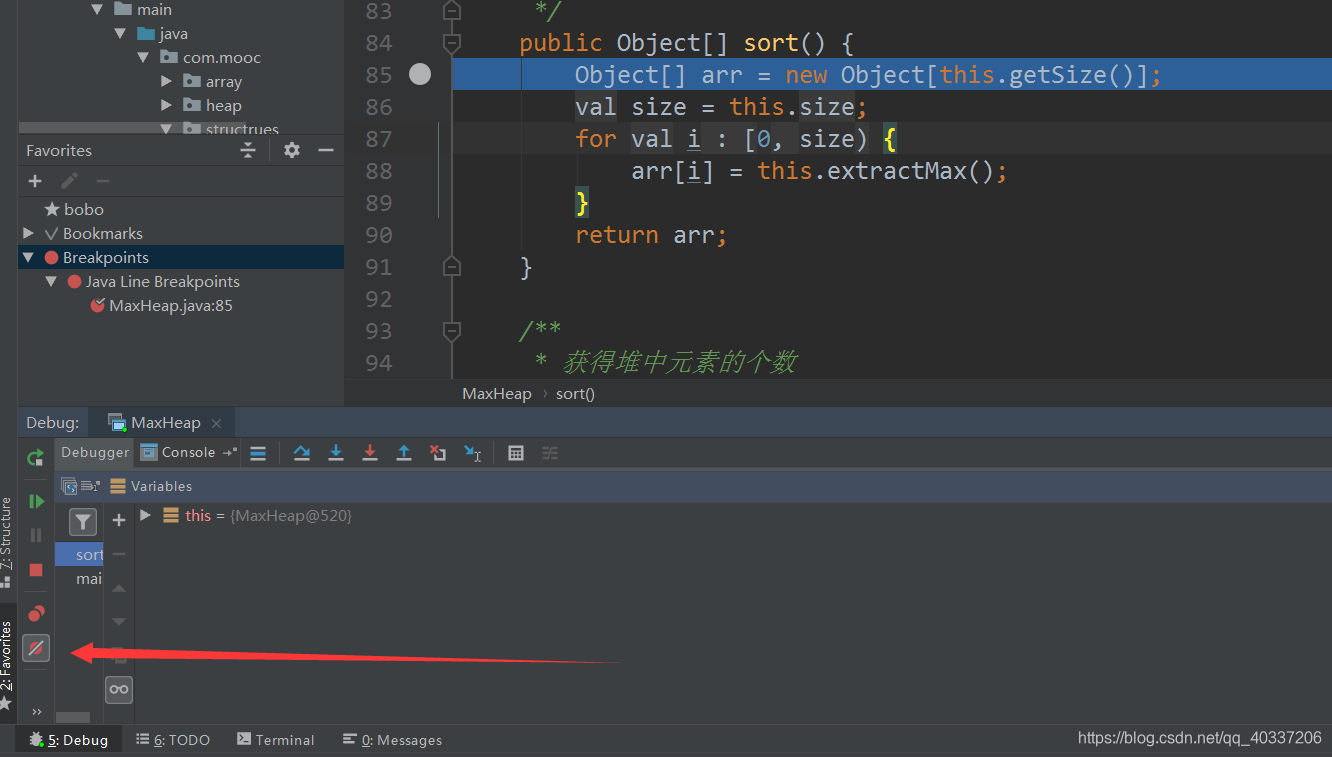Click the red Force Step Into icon
1332x757 pixels.
370,453
